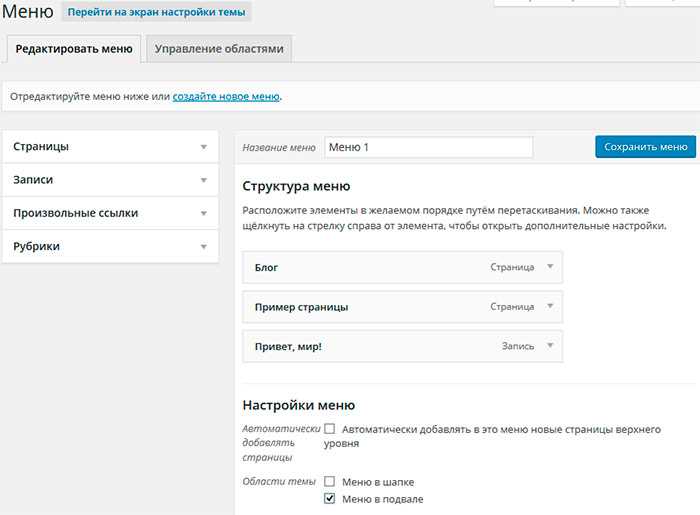This screenshot has width=700, height=515.
Task: Open the Управление областями tab
Action: [x=219, y=49]
